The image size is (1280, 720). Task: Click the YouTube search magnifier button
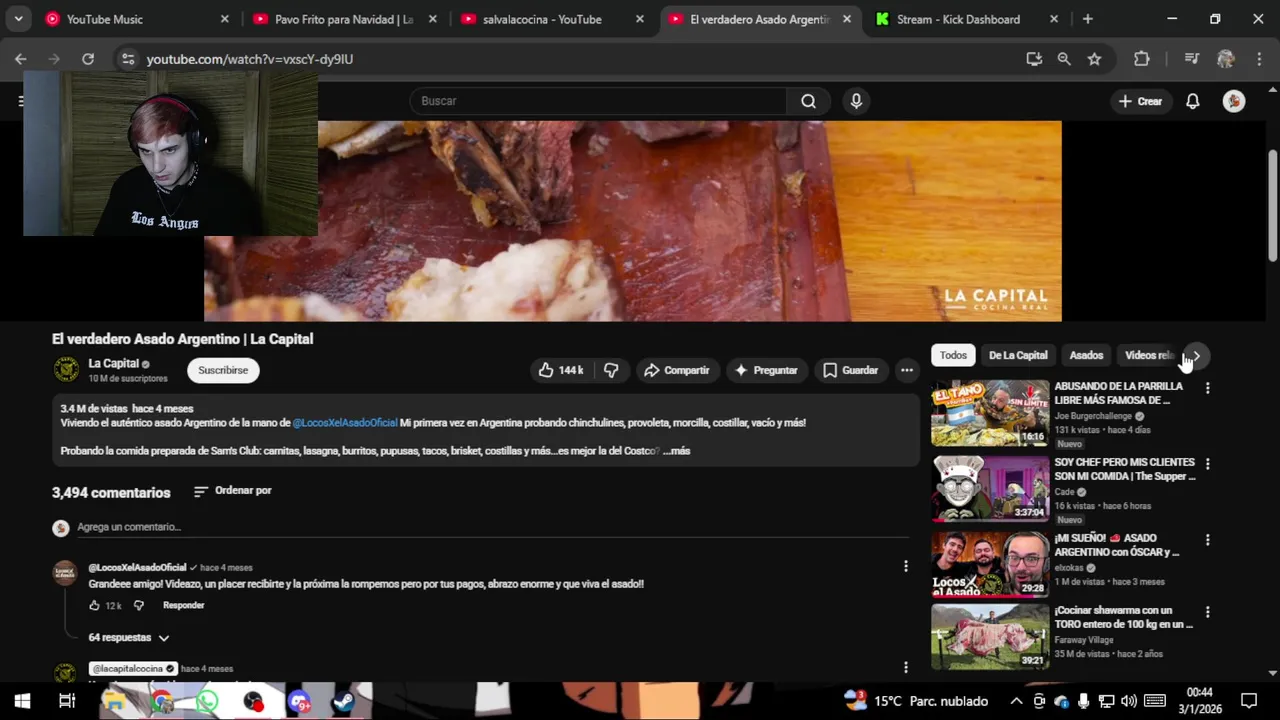[808, 101]
